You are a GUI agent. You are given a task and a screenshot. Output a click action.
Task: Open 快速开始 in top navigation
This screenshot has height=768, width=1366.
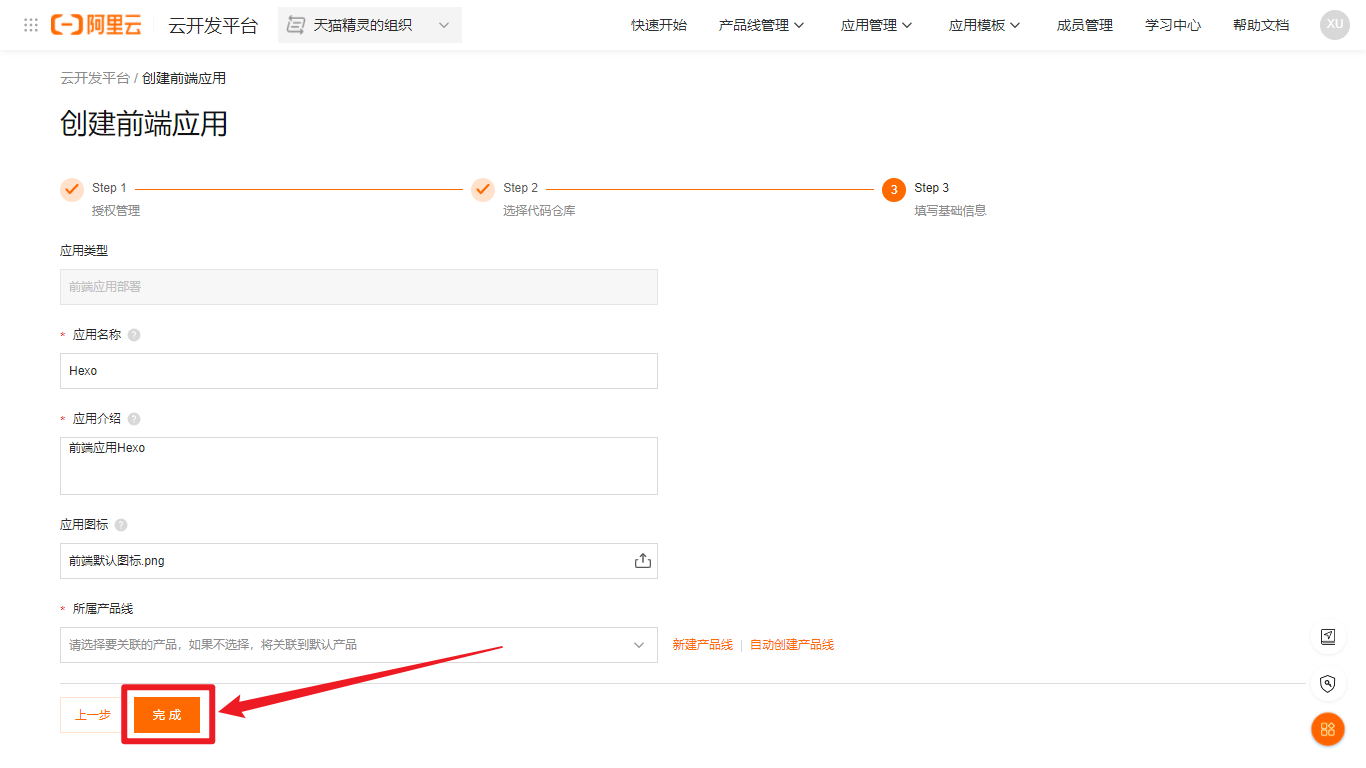659,25
